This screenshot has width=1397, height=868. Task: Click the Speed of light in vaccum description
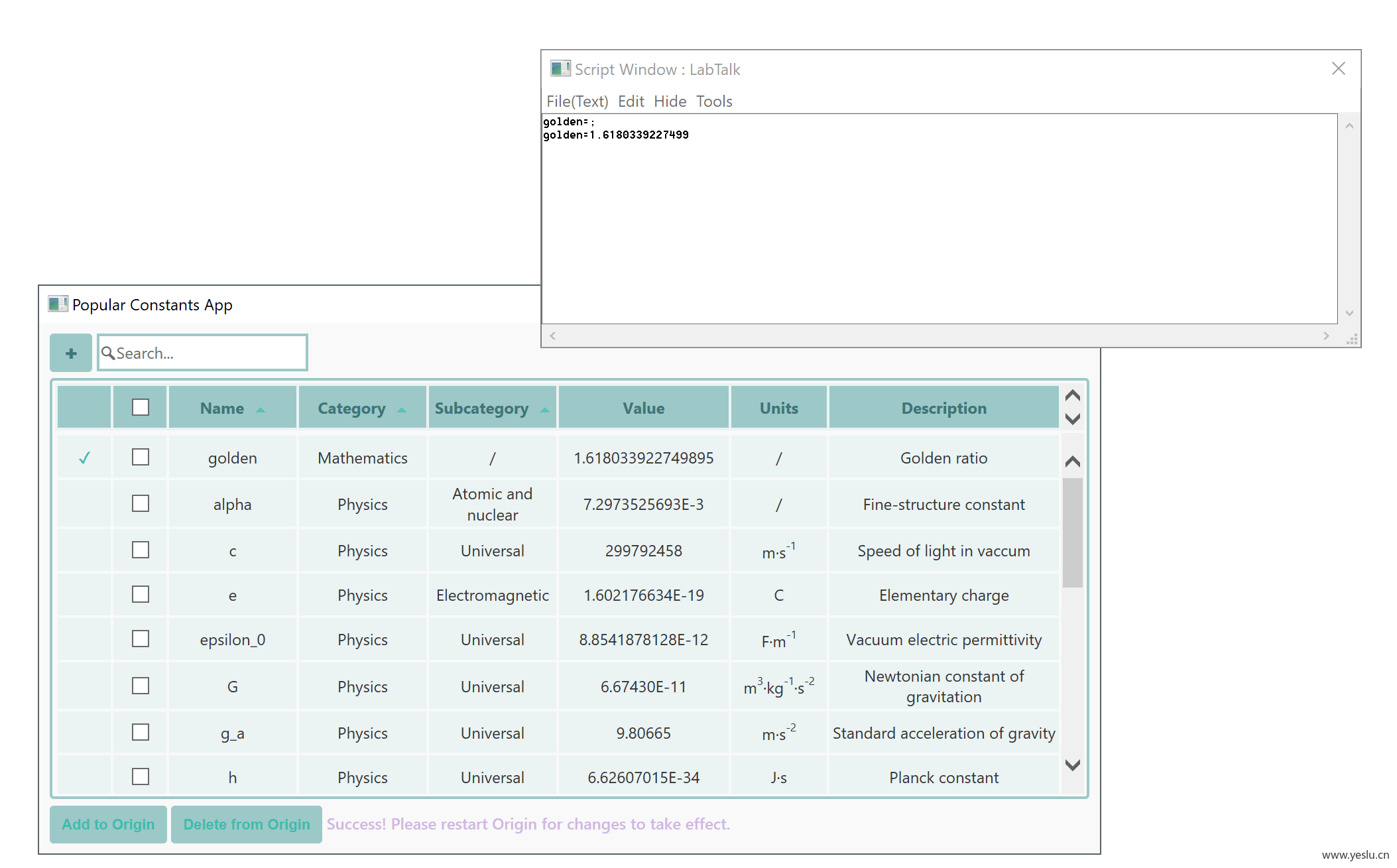tap(944, 550)
